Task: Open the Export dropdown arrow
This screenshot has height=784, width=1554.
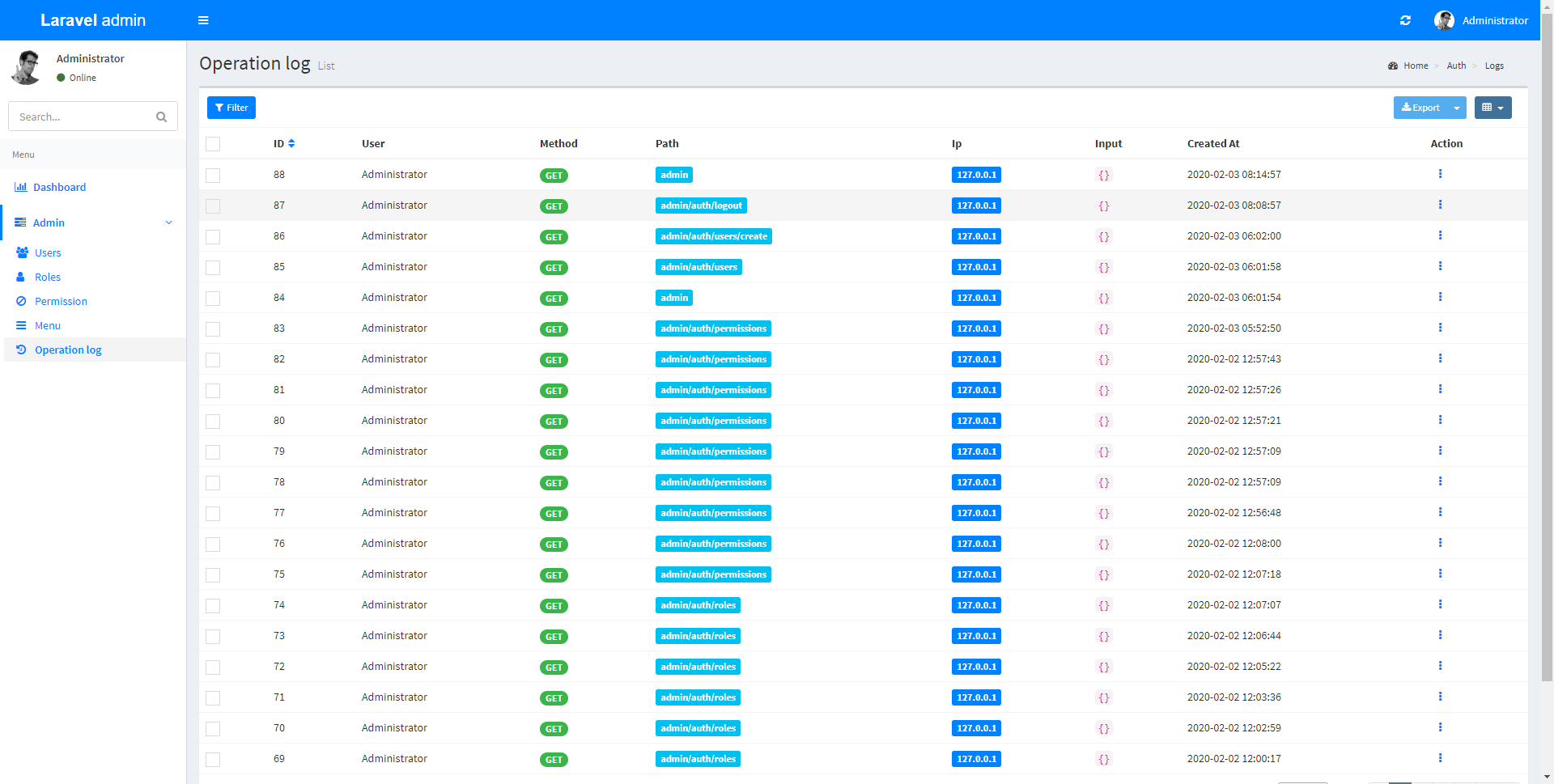Action: point(1457,108)
